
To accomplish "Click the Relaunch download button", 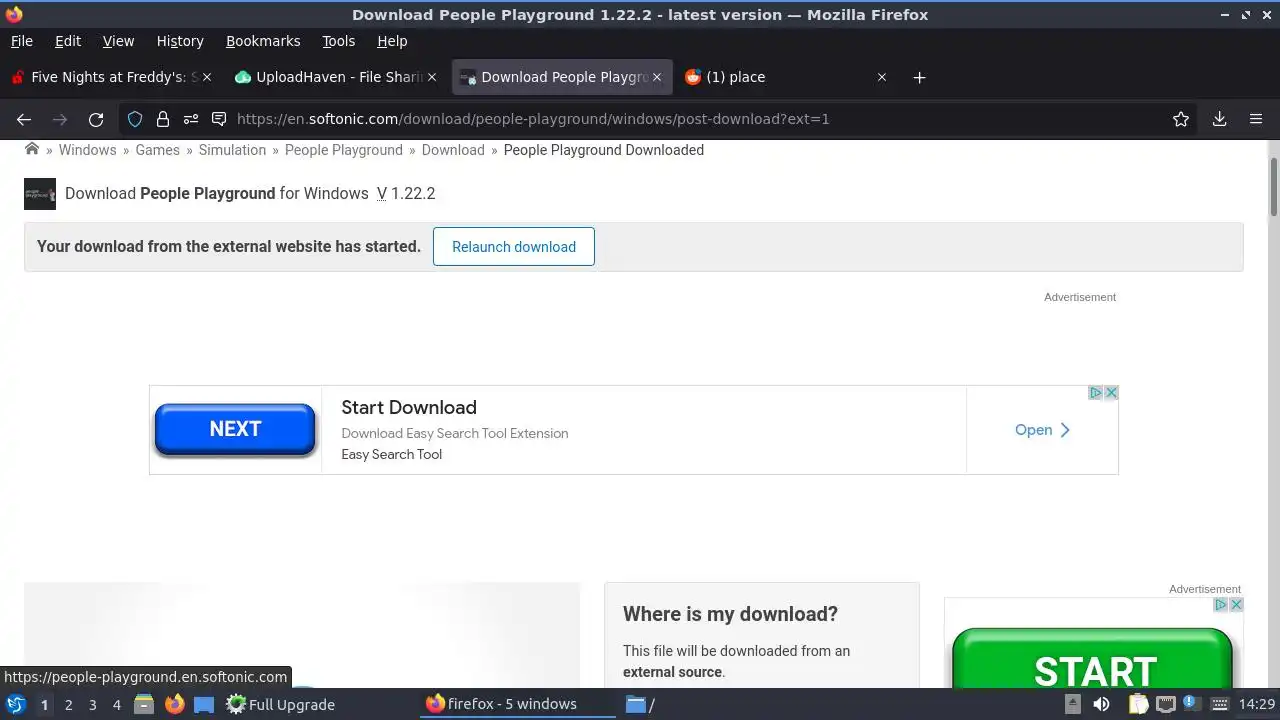I will pyautogui.click(x=514, y=247).
